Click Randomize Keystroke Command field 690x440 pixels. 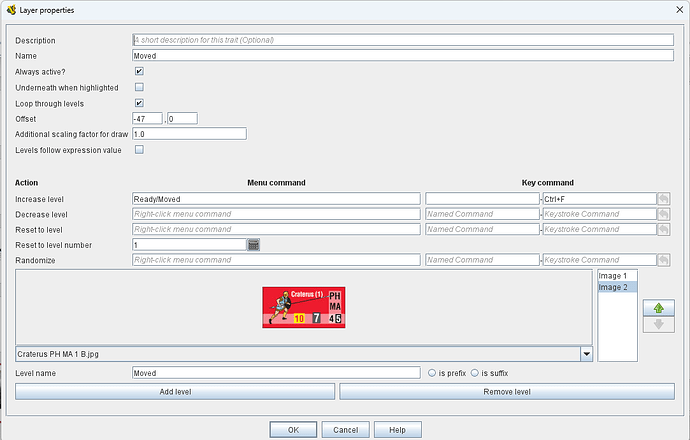pyautogui.click(x=599, y=260)
